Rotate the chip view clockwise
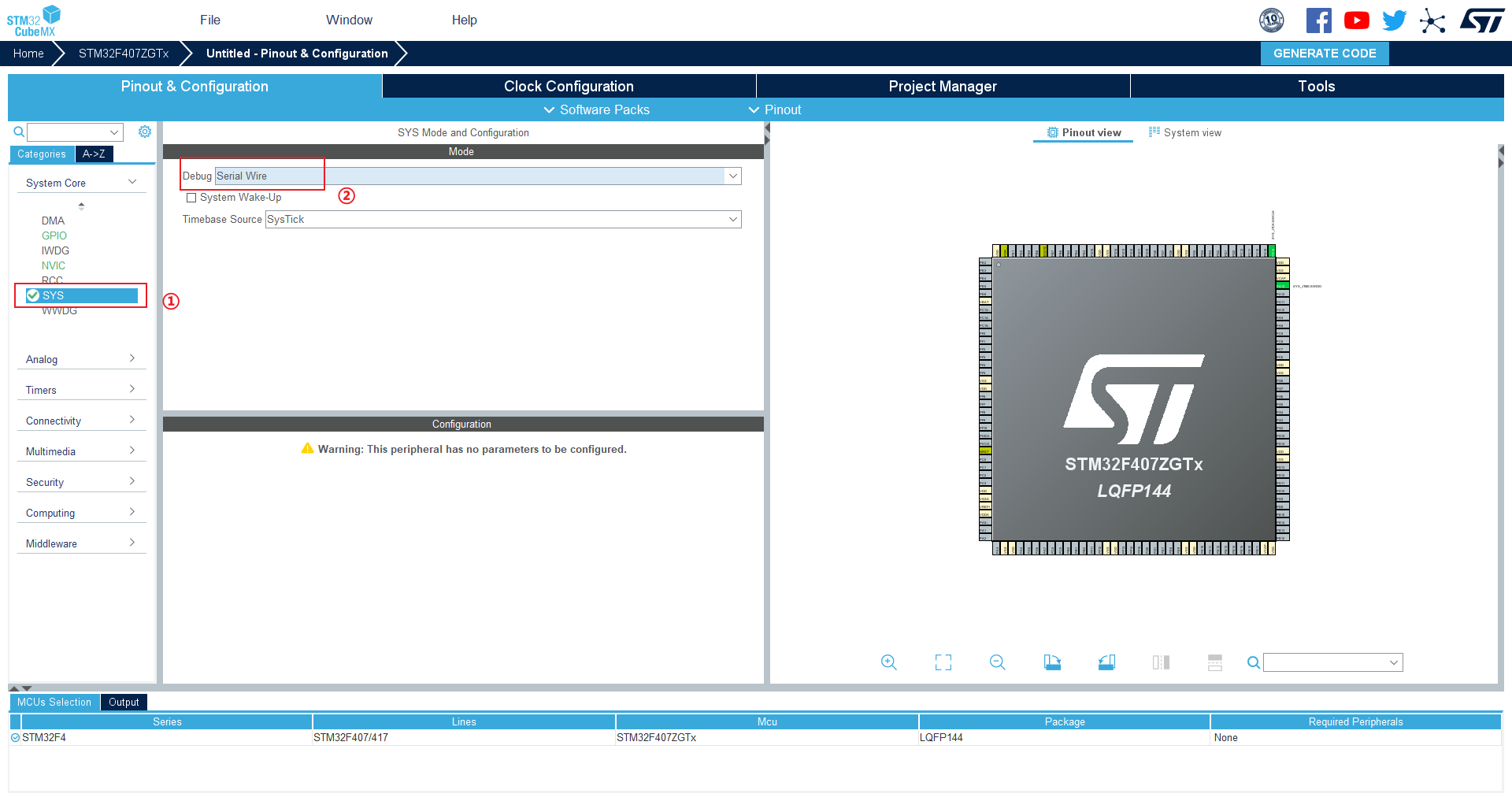 [x=1052, y=662]
